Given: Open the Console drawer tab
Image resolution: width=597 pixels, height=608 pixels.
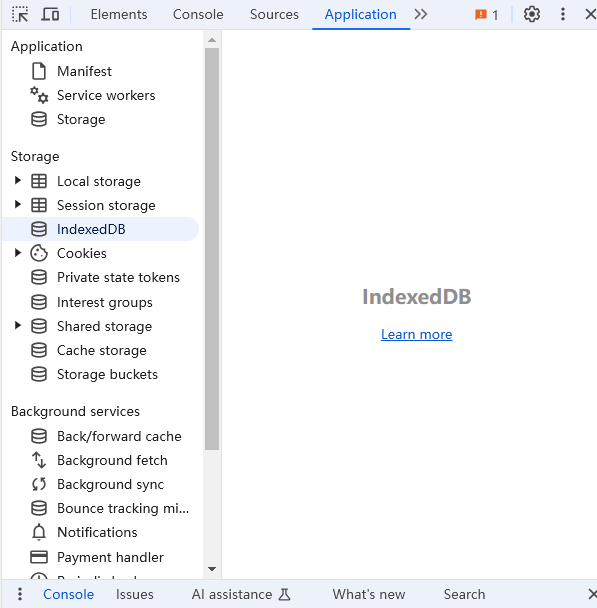Looking at the screenshot, I should pyautogui.click(x=69, y=594).
